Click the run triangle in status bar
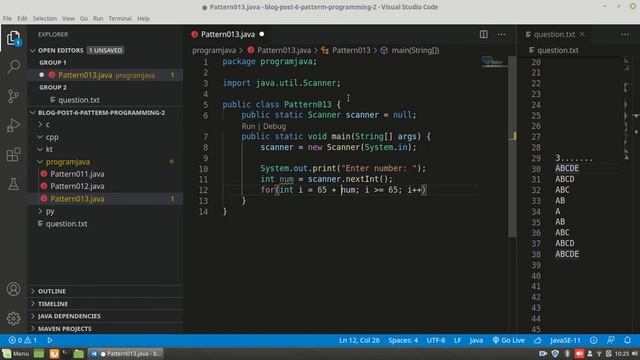Screen dimensions: 640x360 [50, 340]
